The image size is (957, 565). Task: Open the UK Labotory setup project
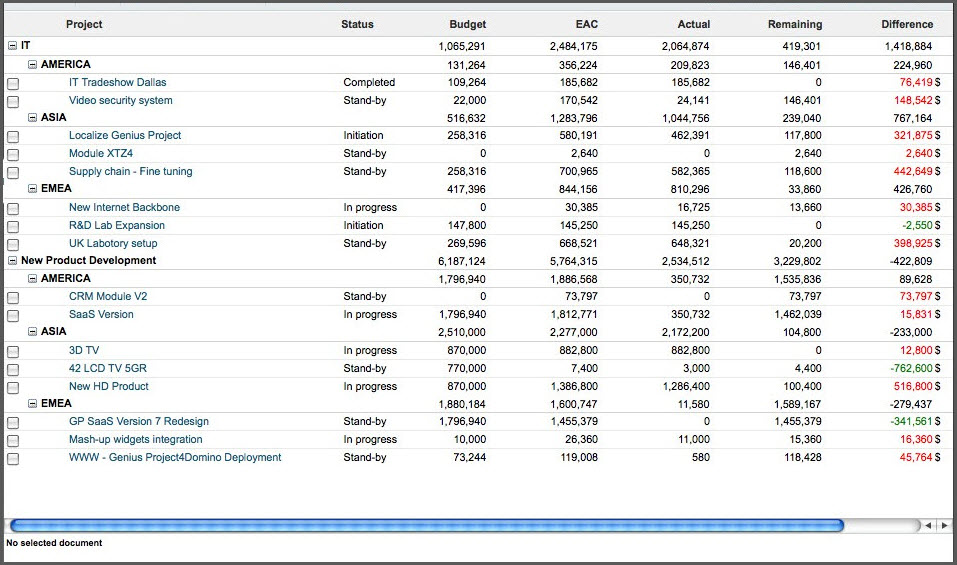click(113, 243)
